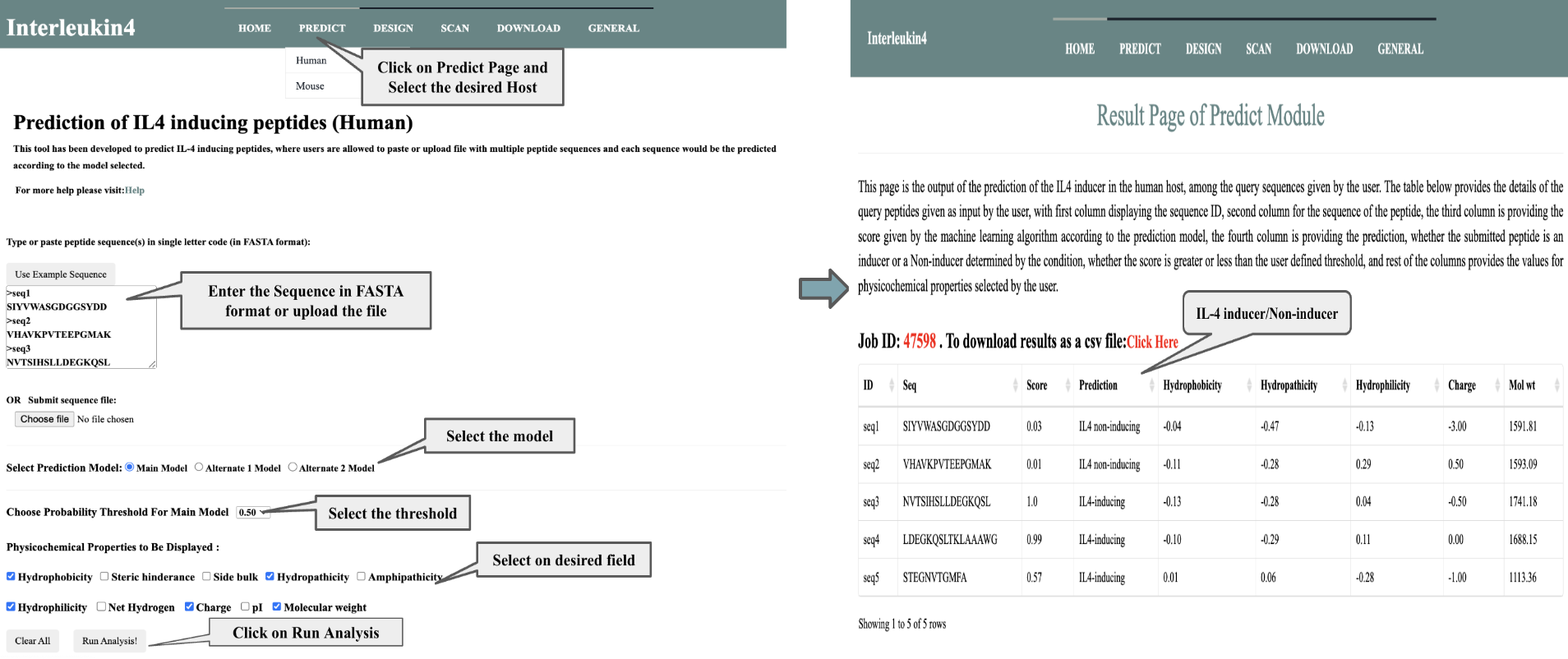Choose Human from the Predict submenu
1568x659 pixels.
pos(311,61)
